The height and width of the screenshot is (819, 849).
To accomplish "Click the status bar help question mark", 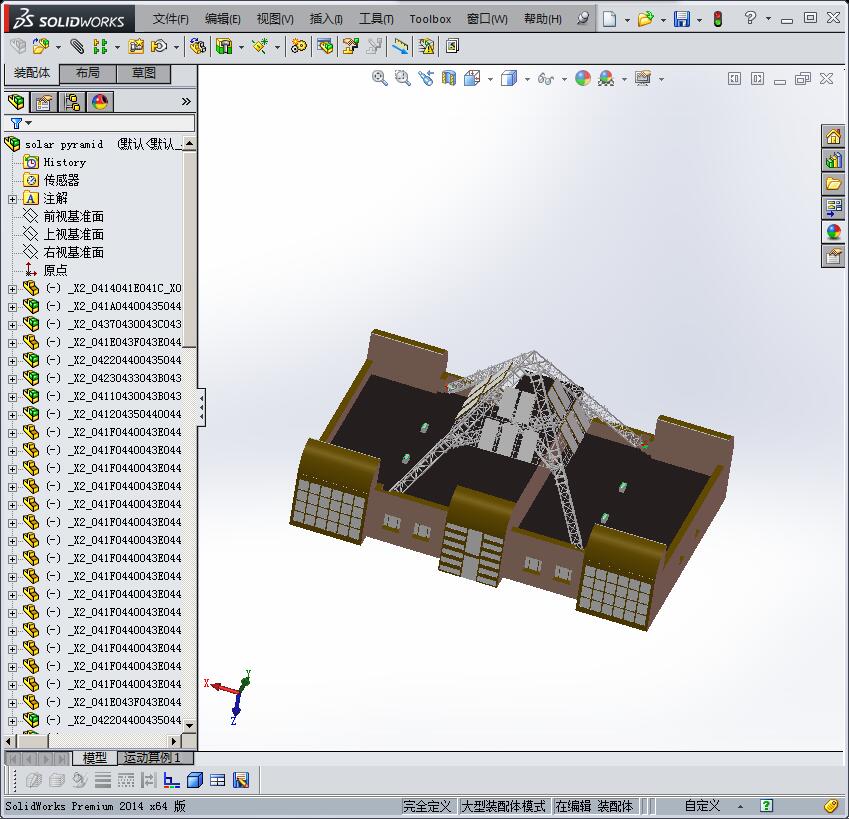I will [x=766, y=805].
